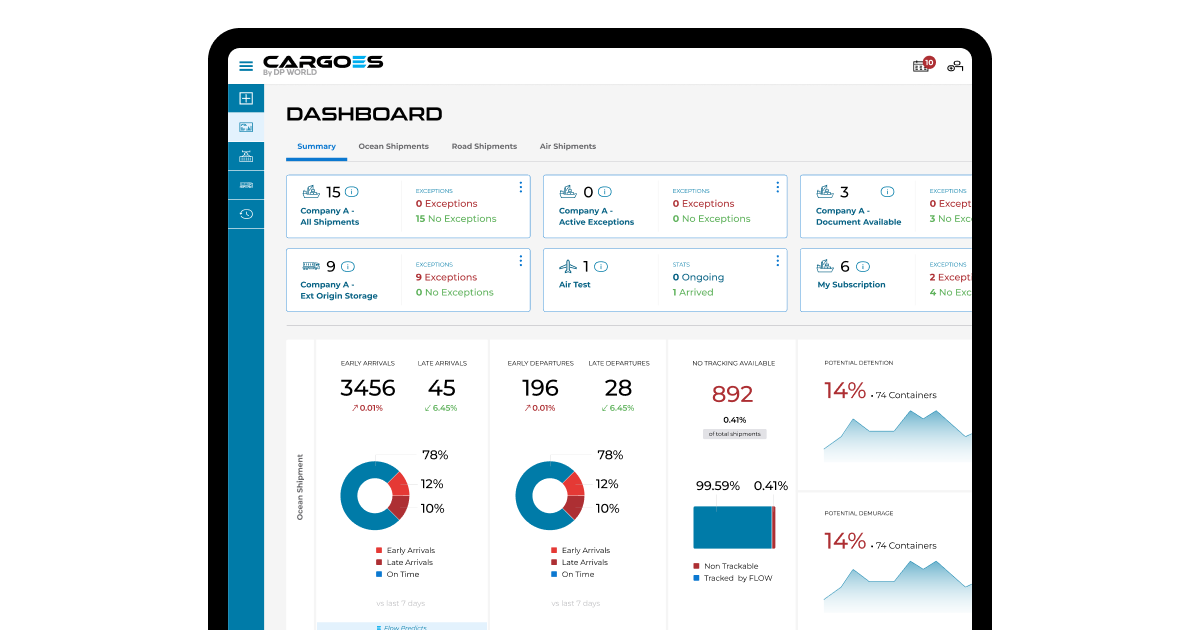Click the 'of total shipments' label
1200x630 pixels.
click(x=734, y=434)
